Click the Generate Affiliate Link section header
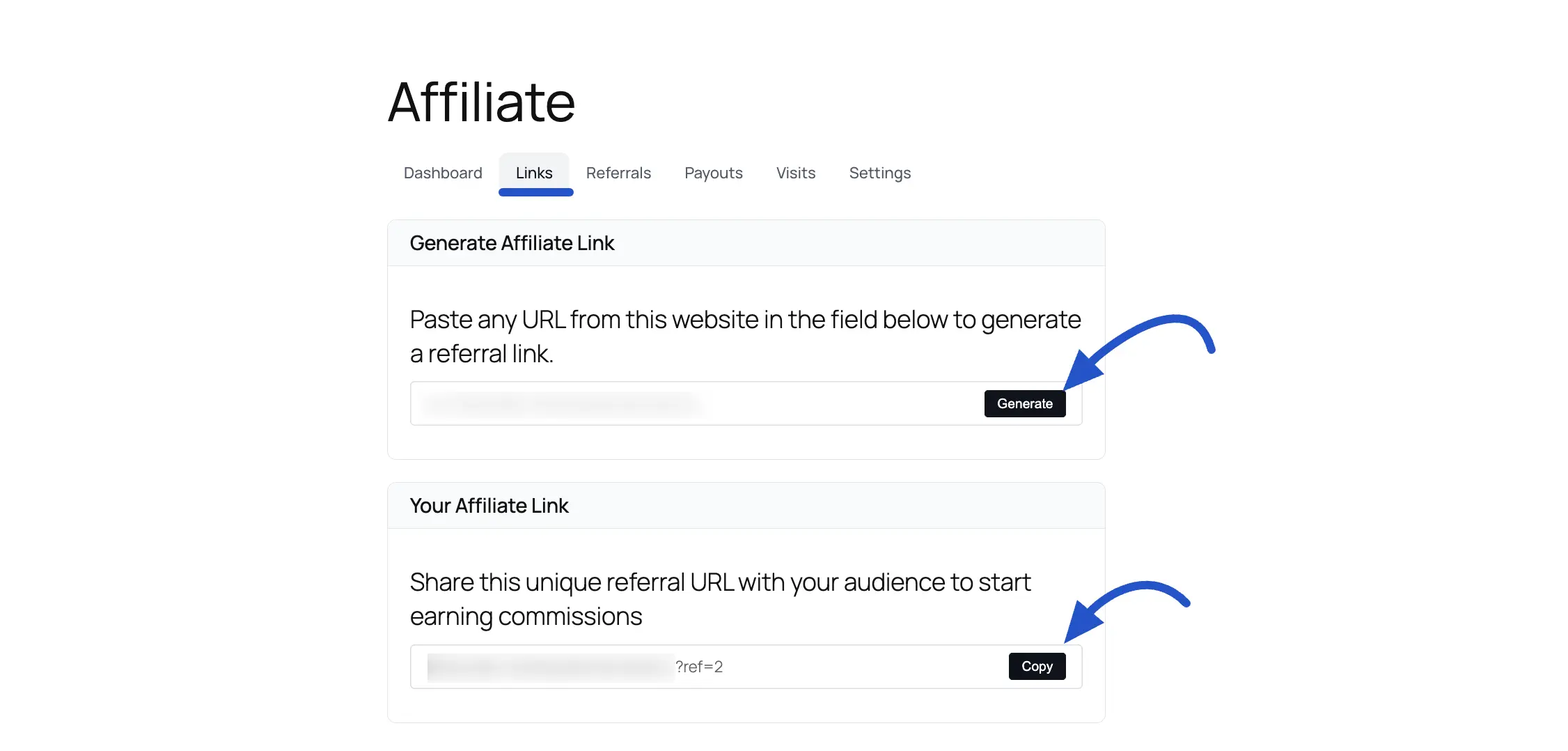 click(512, 242)
